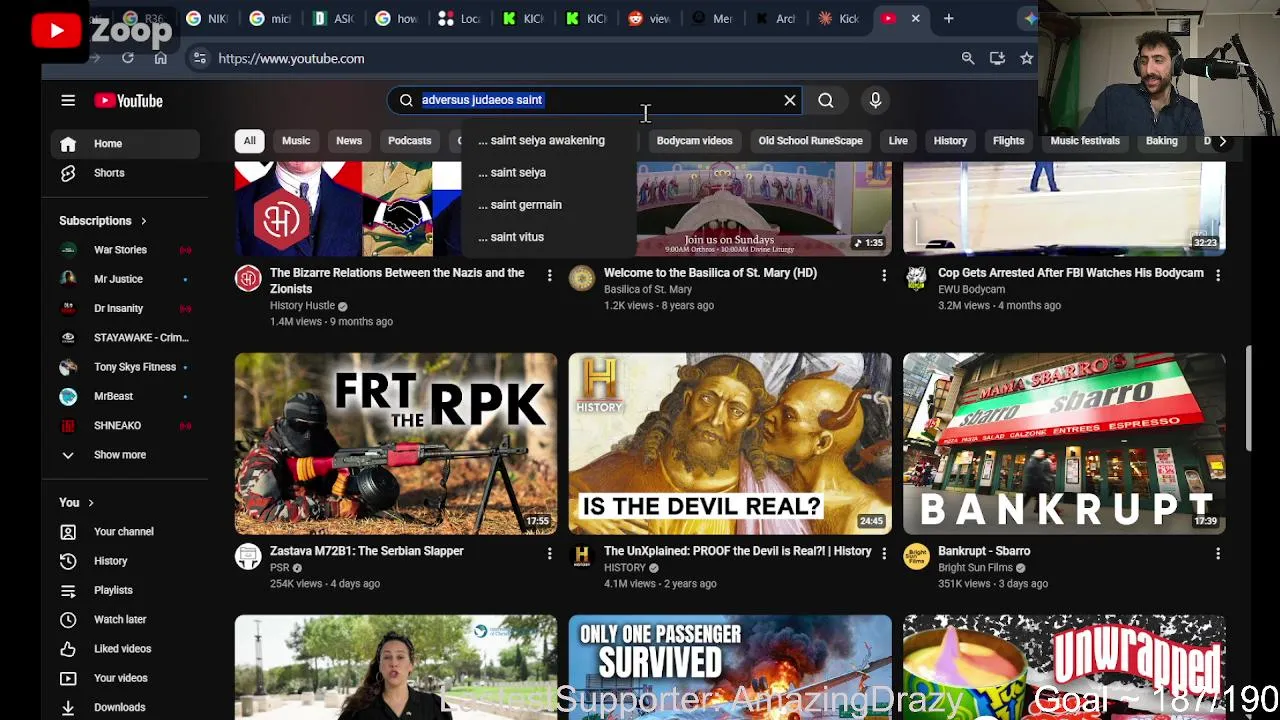
Task: Open the Dr Insanity subscription
Action: (x=125, y=308)
